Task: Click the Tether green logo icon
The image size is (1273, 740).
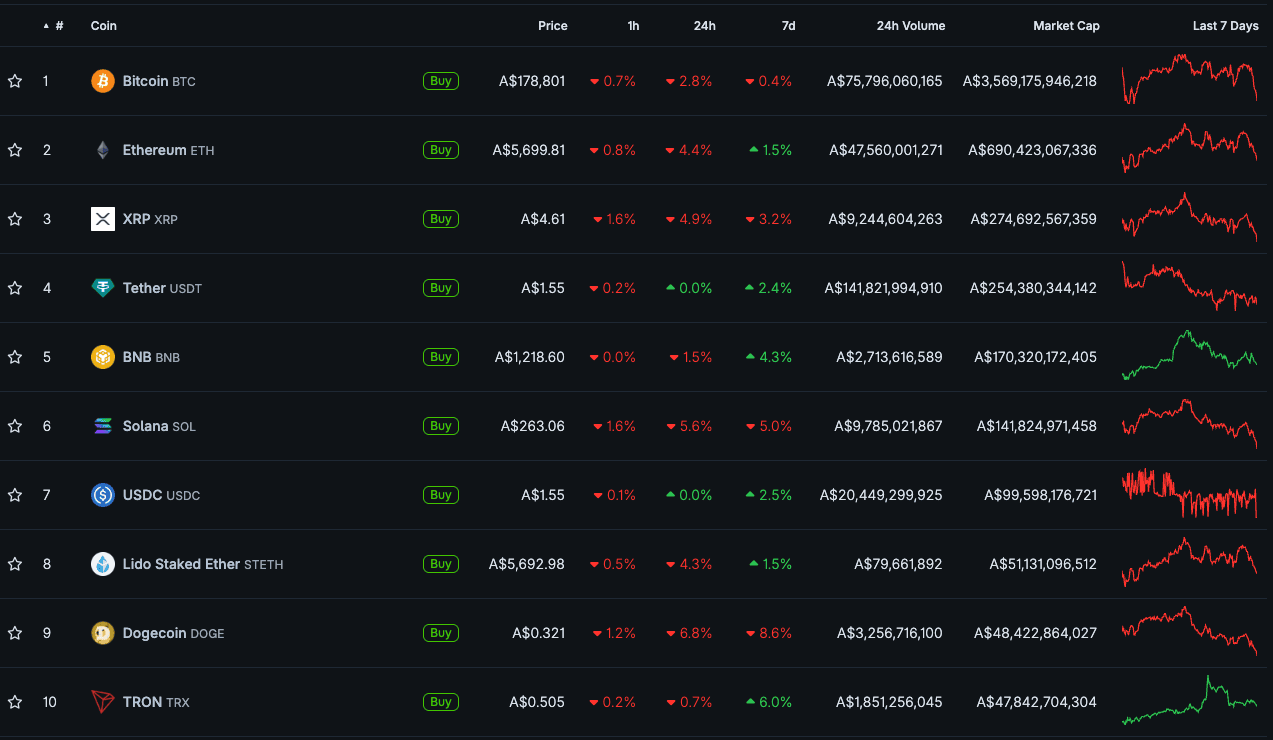Action: (x=103, y=288)
